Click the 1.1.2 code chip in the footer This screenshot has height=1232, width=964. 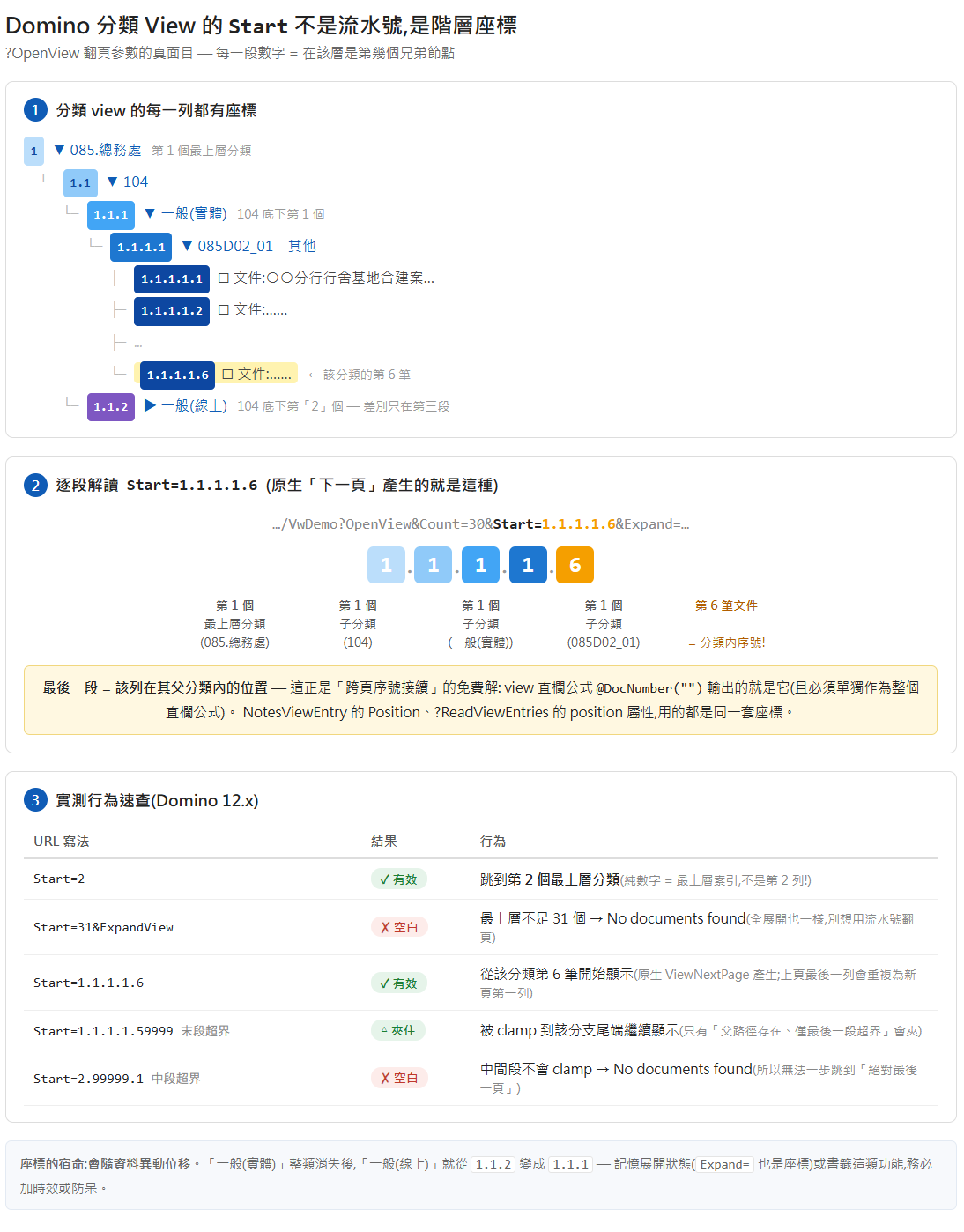pos(493,1164)
